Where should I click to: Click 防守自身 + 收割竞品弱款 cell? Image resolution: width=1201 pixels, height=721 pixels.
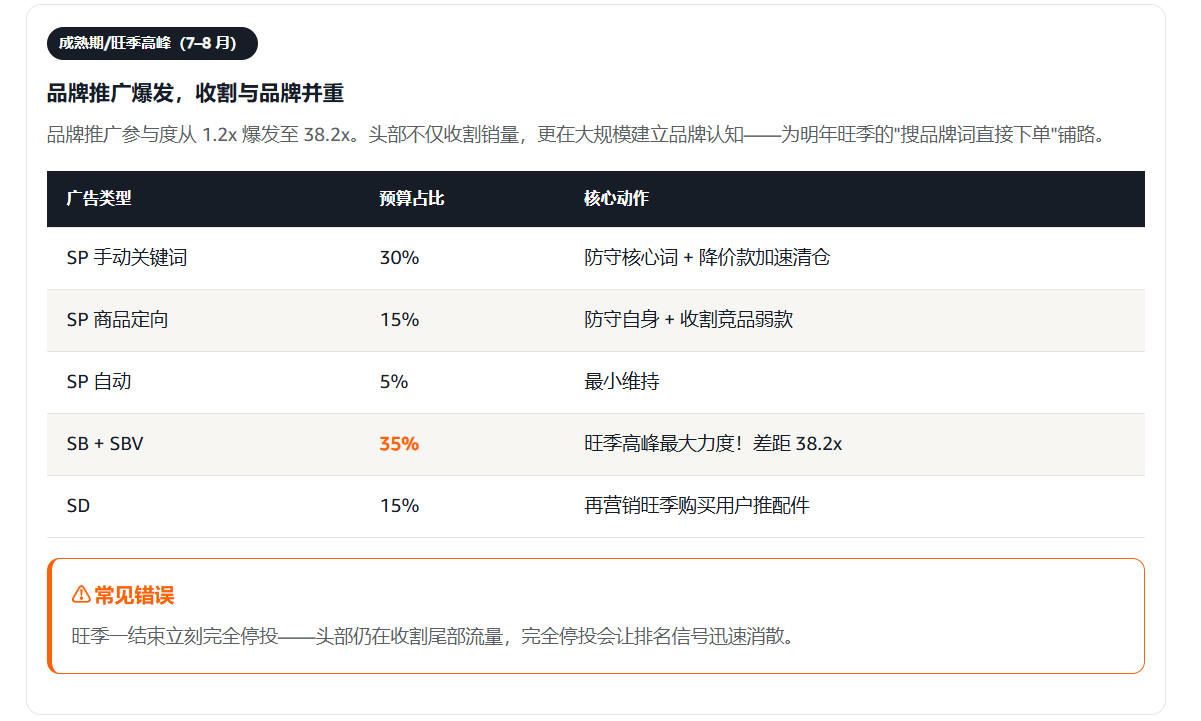coord(689,320)
